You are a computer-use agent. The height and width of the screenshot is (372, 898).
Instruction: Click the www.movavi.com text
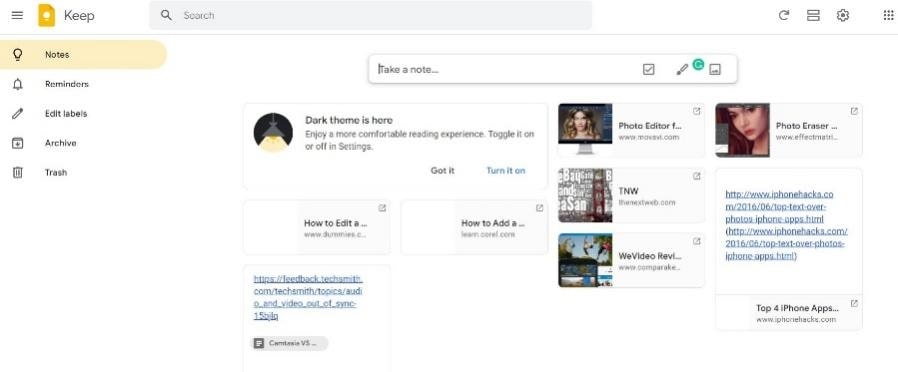pyautogui.click(x=648, y=137)
